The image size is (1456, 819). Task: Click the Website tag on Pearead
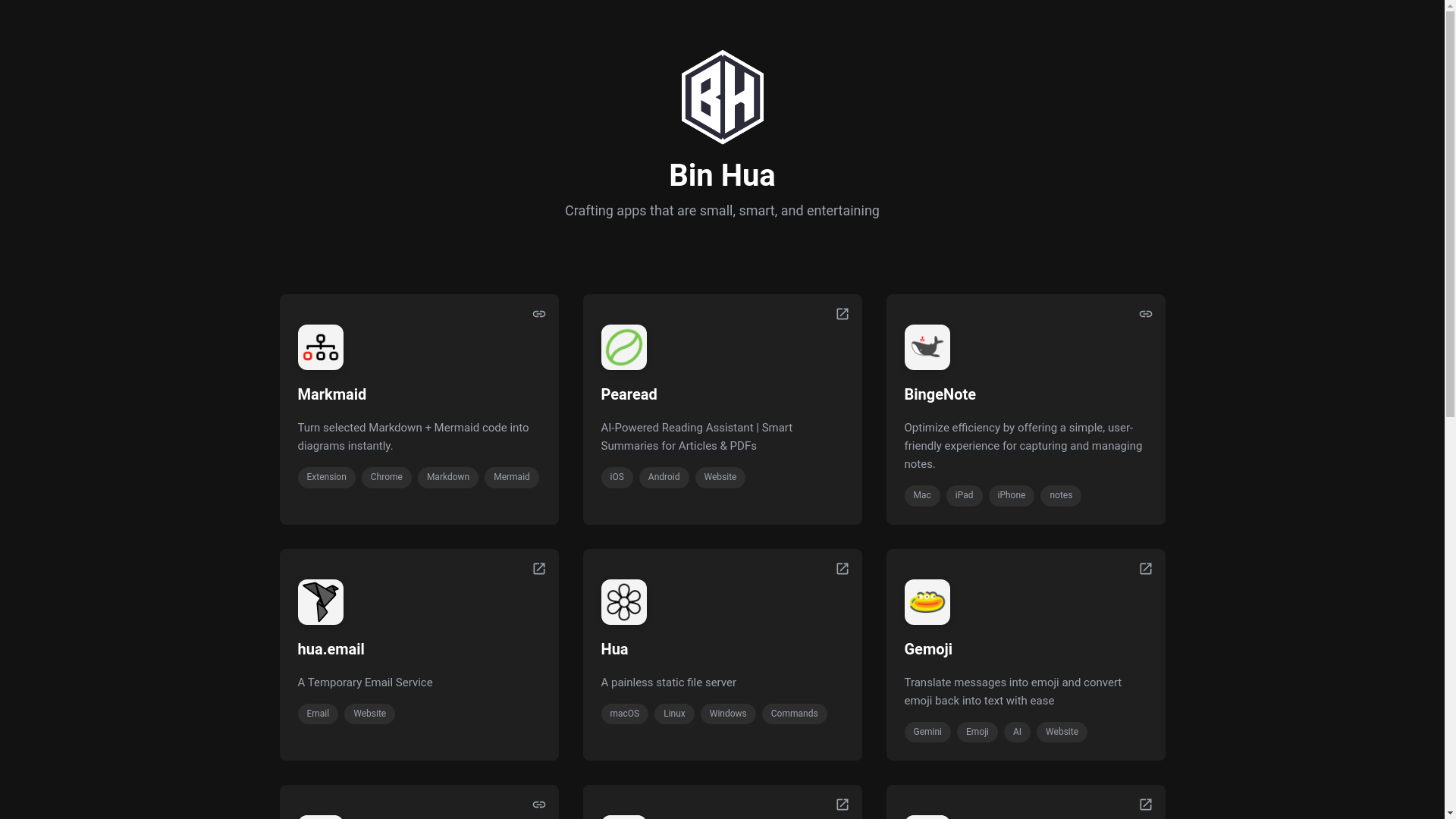click(720, 477)
